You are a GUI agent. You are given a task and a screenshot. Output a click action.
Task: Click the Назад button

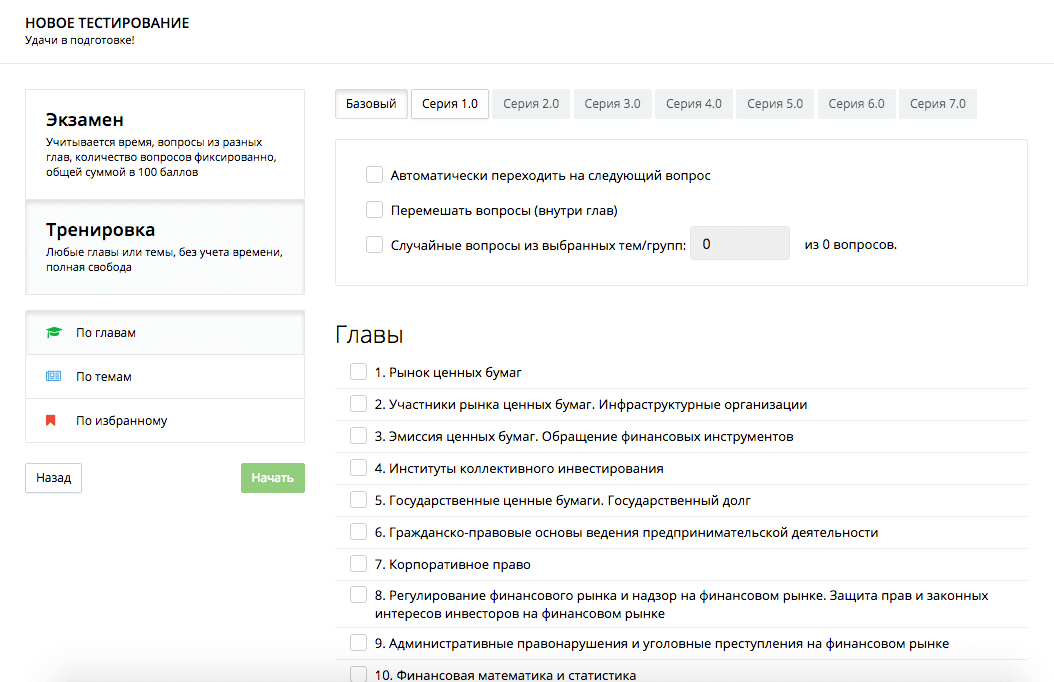(x=53, y=478)
